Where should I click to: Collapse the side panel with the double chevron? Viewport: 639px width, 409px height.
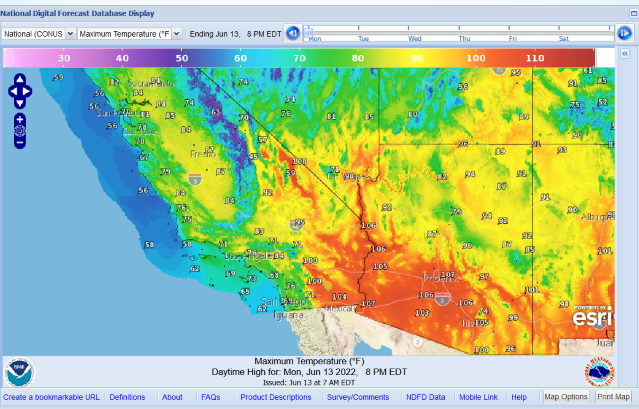pyautogui.click(x=625, y=53)
